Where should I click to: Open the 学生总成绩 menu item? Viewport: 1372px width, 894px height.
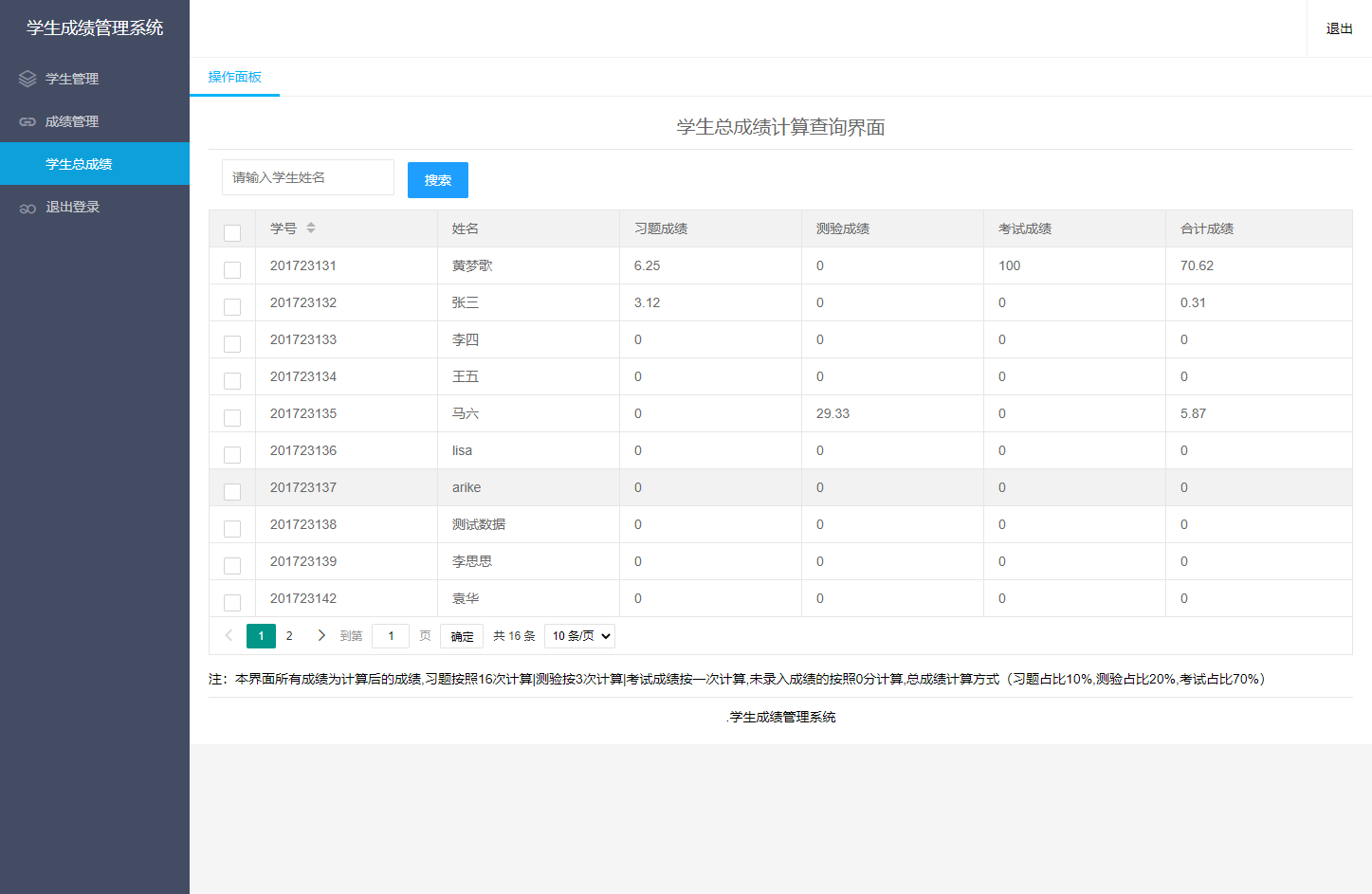80,164
